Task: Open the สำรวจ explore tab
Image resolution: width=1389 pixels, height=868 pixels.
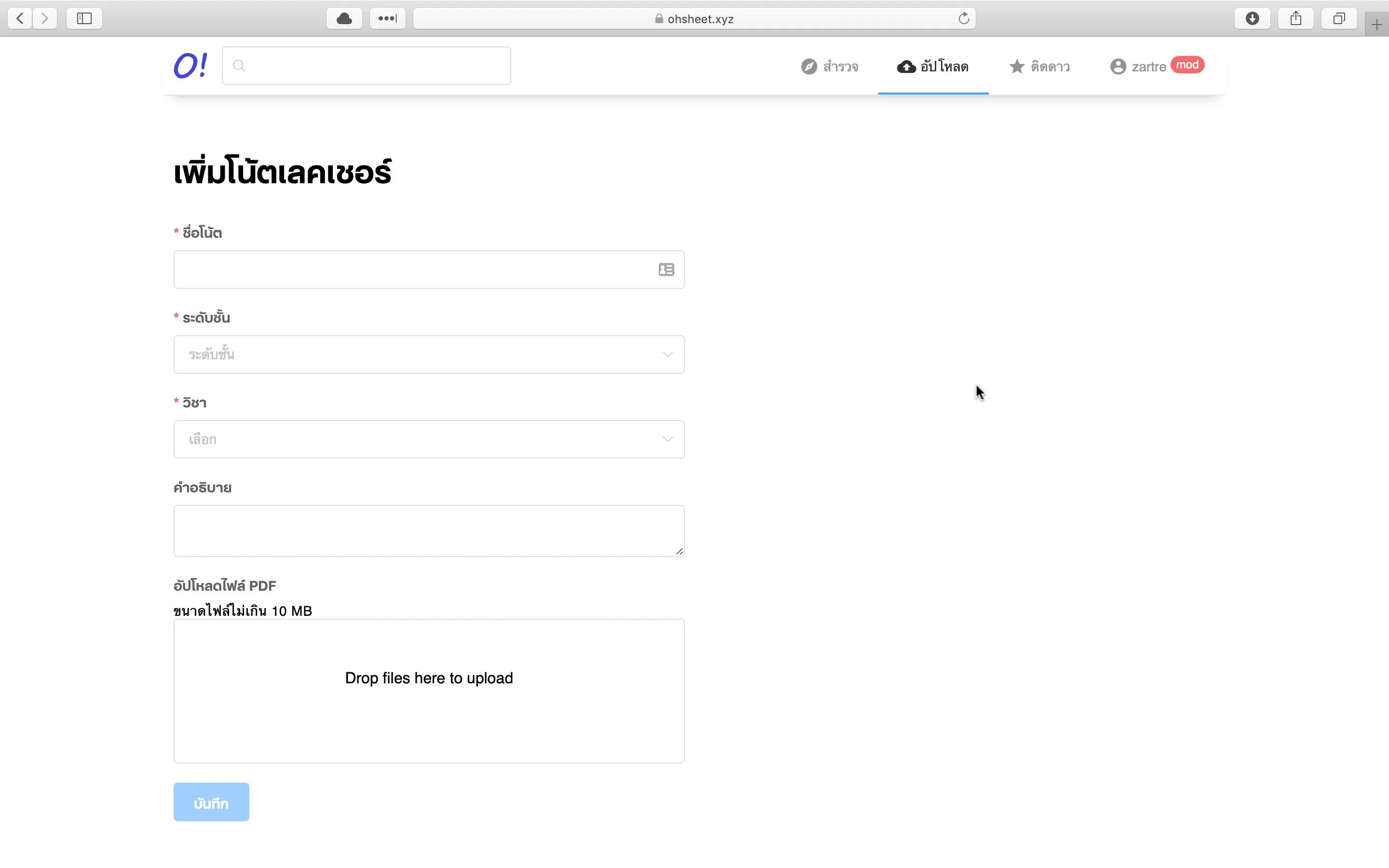Action: (830, 67)
